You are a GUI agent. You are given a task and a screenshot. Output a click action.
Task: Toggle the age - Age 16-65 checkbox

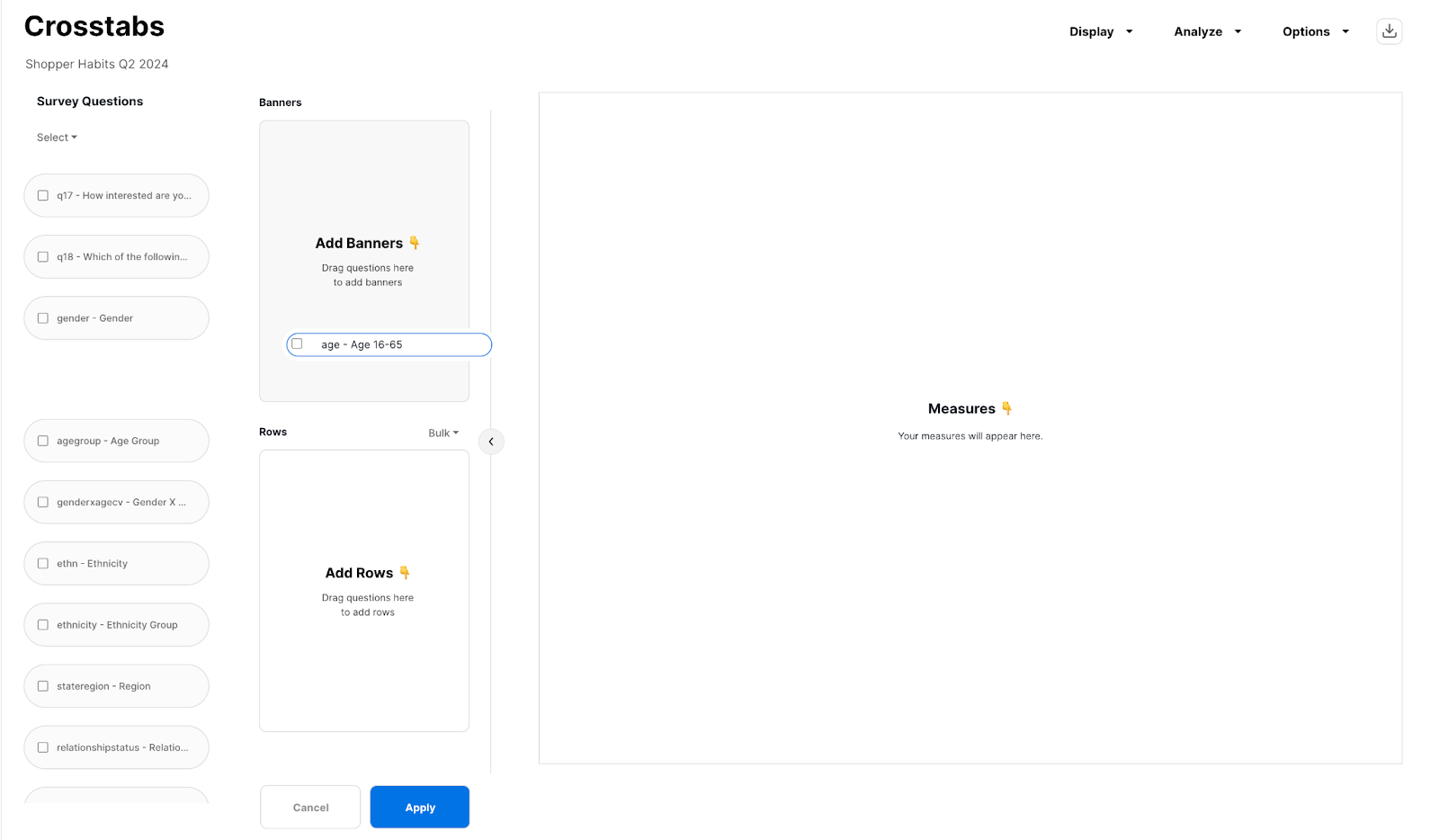[x=297, y=344]
